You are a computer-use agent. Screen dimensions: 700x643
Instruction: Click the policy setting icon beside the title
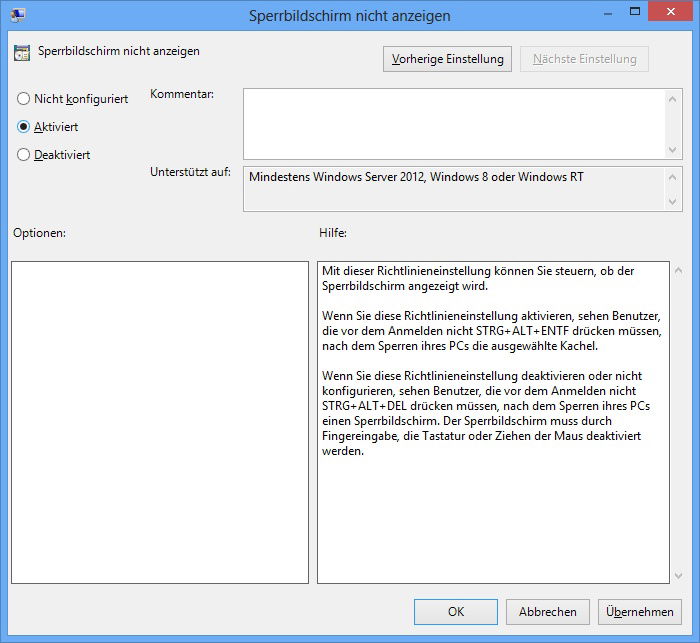click(x=22, y=53)
